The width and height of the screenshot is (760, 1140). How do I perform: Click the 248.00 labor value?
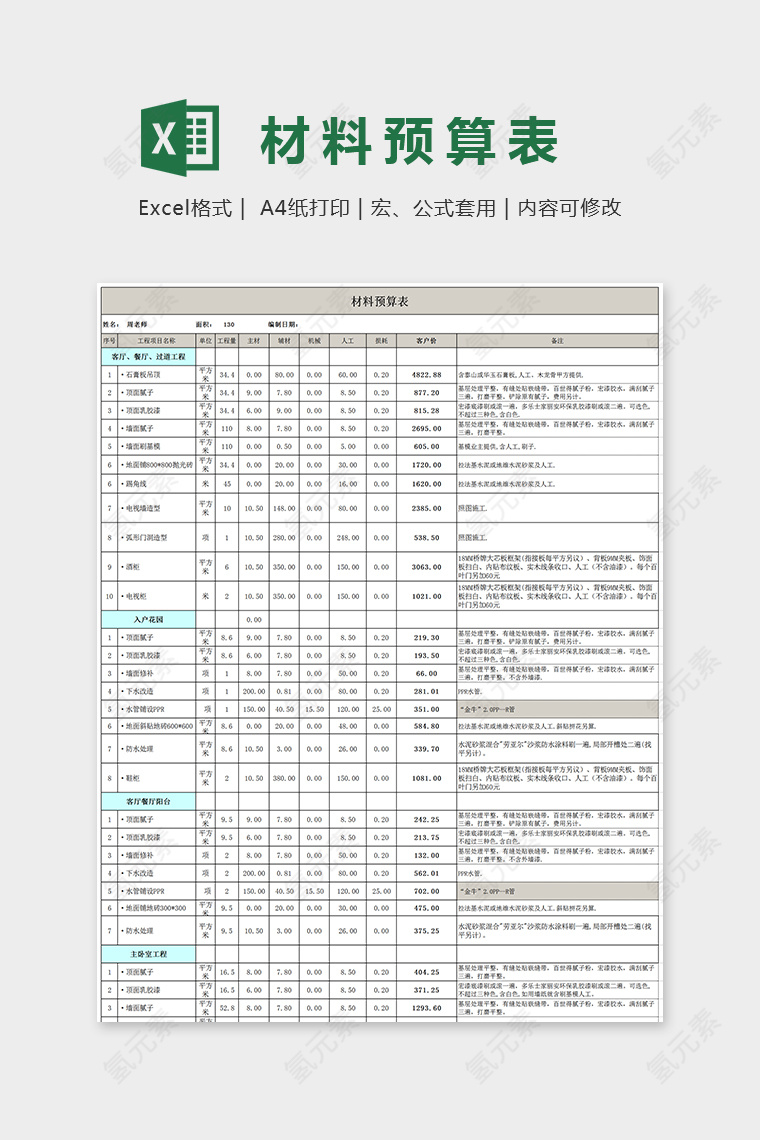(x=348, y=538)
